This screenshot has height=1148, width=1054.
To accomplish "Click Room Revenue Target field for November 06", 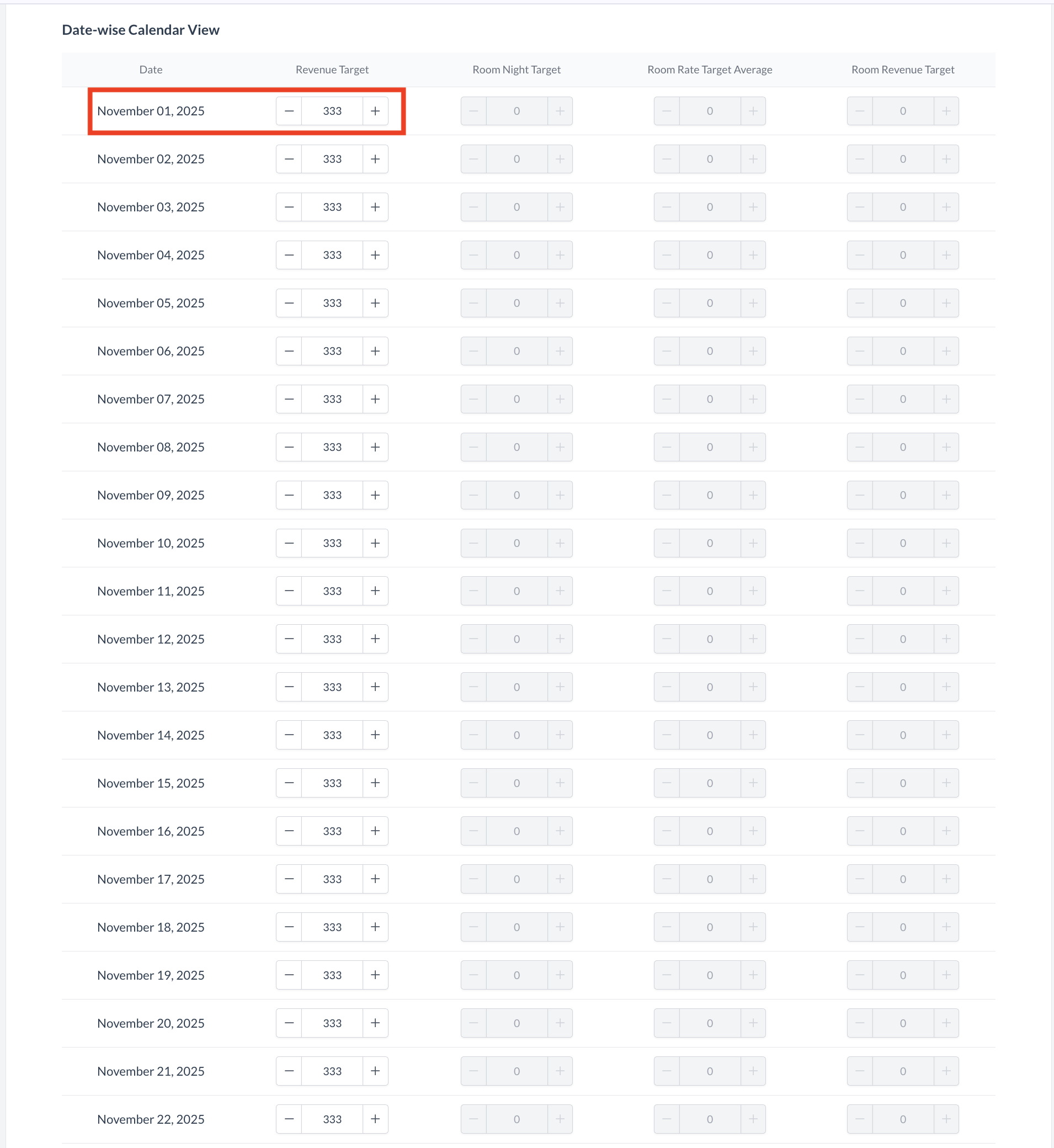I will click(x=902, y=352).
